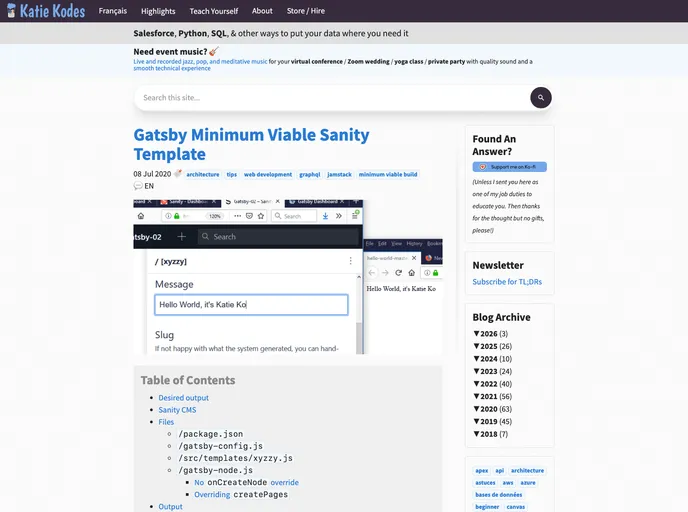This screenshot has width=688, height=512.
Task: Click the comment speech bubble icon
Action: click(138, 186)
